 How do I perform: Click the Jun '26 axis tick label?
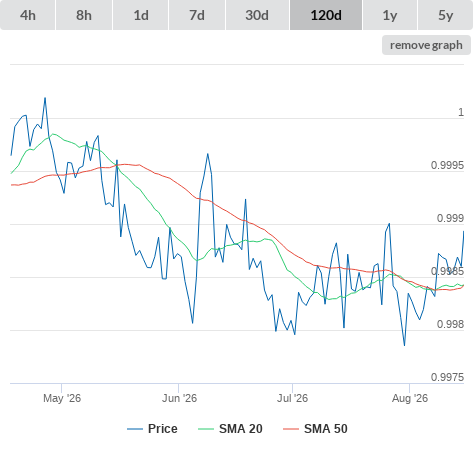click(x=179, y=398)
